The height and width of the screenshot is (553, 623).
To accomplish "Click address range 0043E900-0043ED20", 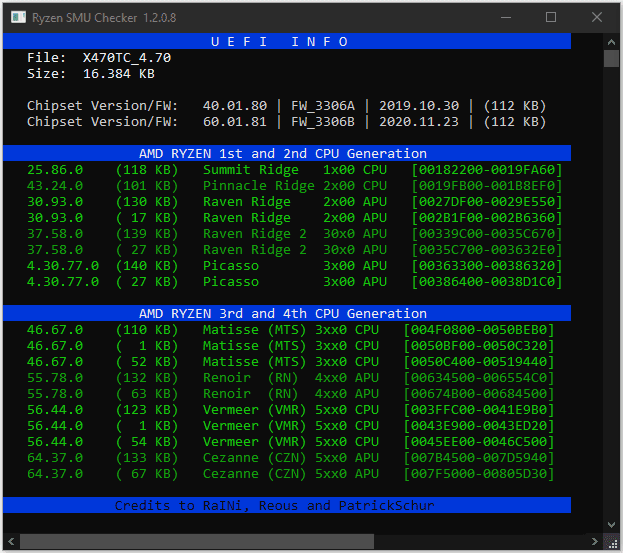I will click(479, 425).
